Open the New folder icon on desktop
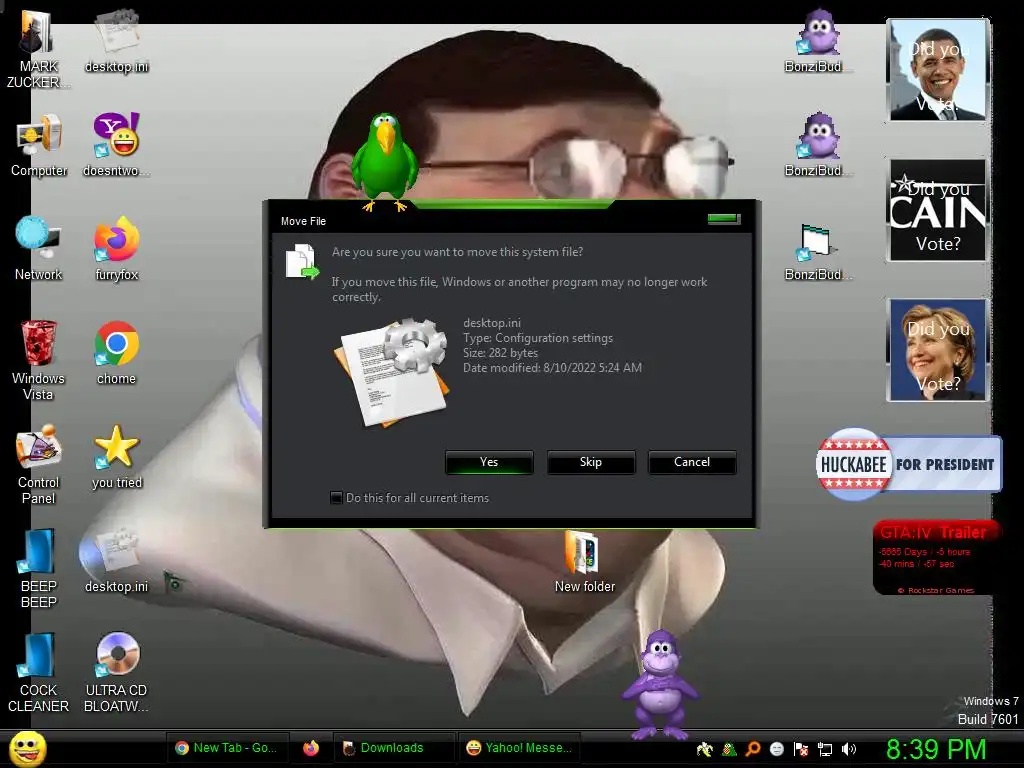Image resolution: width=1024 pixels, height=768 pixels. (x=584, y=560)
